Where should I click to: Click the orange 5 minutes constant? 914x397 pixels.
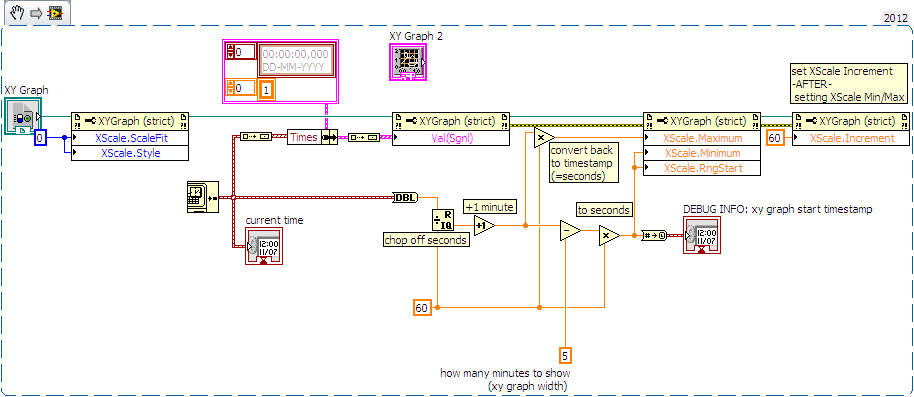click(564, 354)
